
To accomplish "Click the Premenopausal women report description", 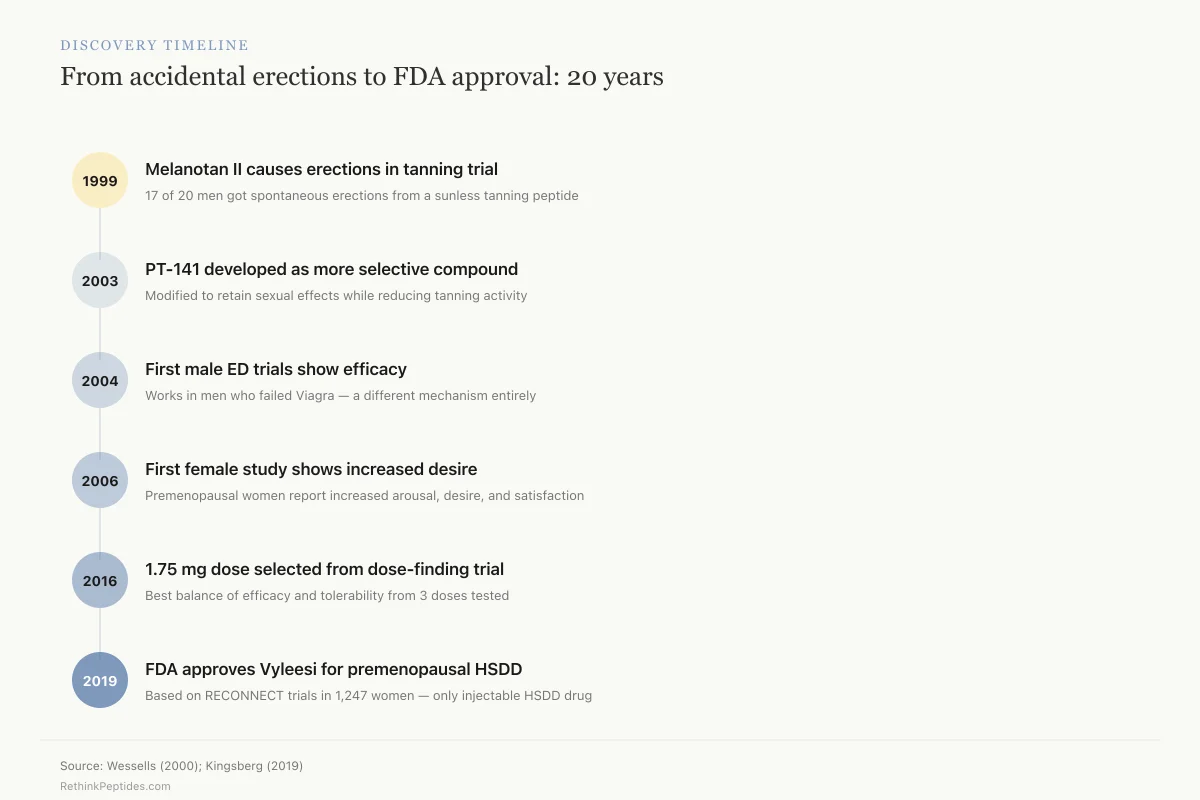I will (364, 496).
